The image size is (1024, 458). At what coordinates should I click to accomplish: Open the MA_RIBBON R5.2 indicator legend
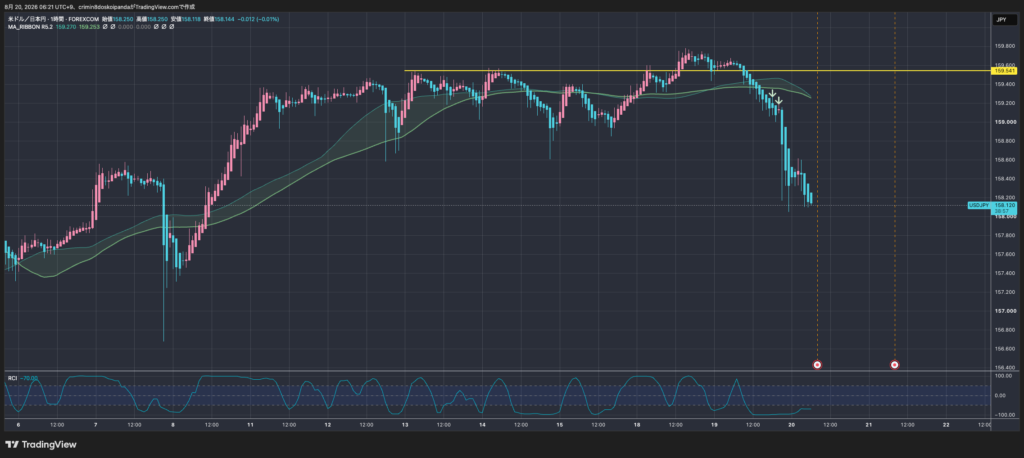29,27
